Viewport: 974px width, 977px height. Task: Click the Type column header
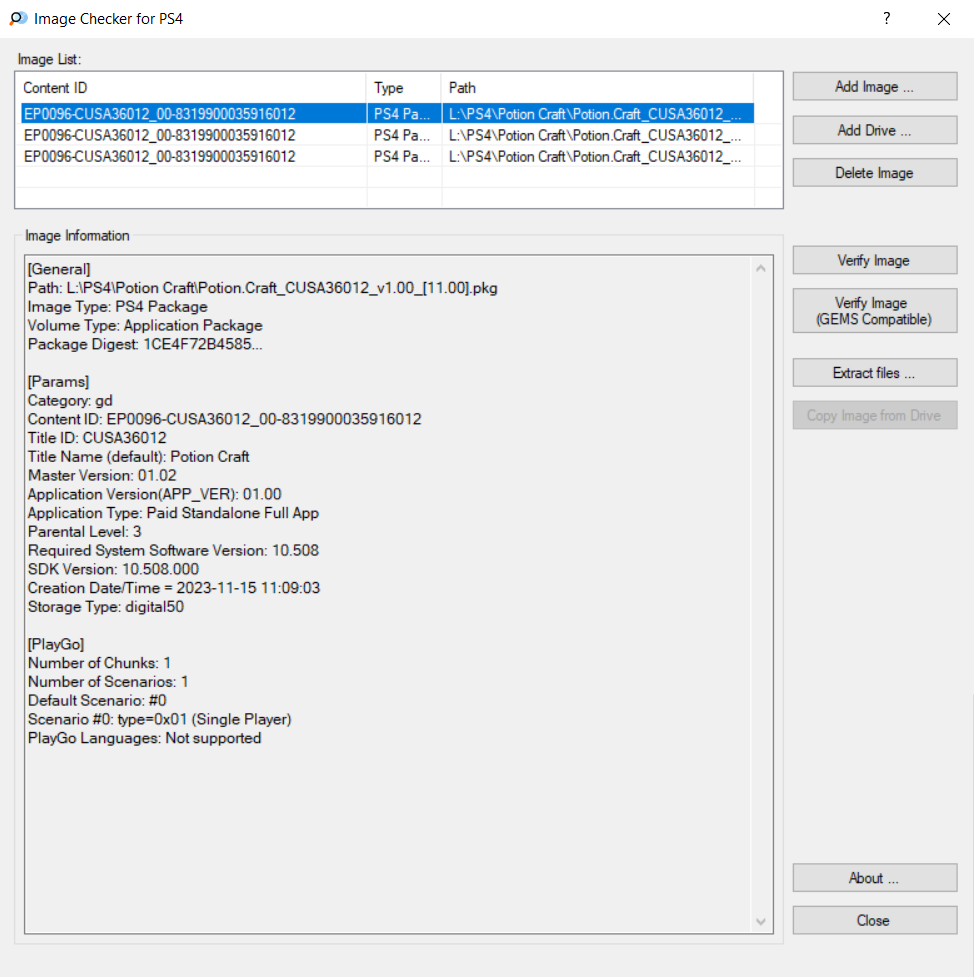click(403, 88)
